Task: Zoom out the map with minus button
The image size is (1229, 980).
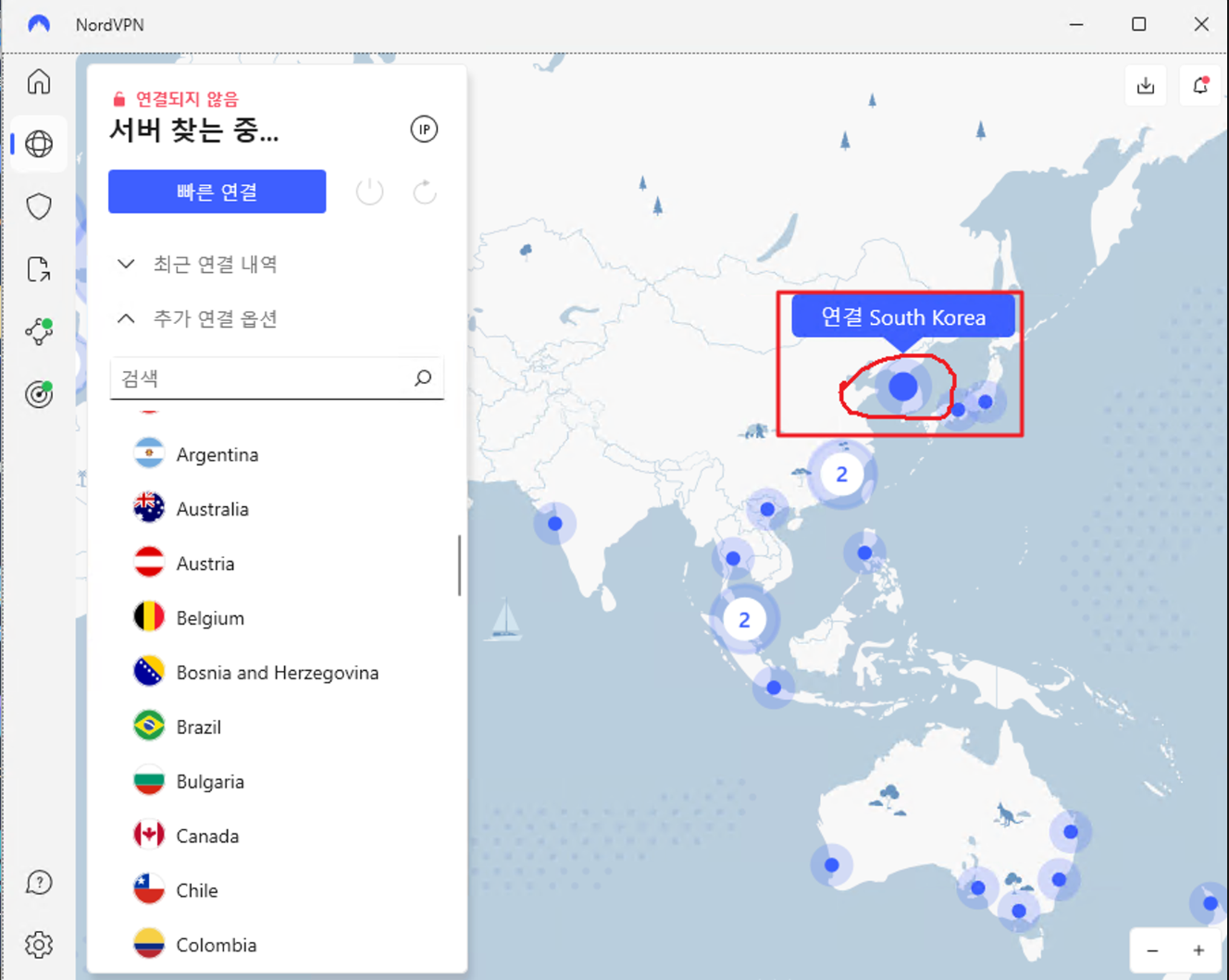Action: coord(1152,950)
